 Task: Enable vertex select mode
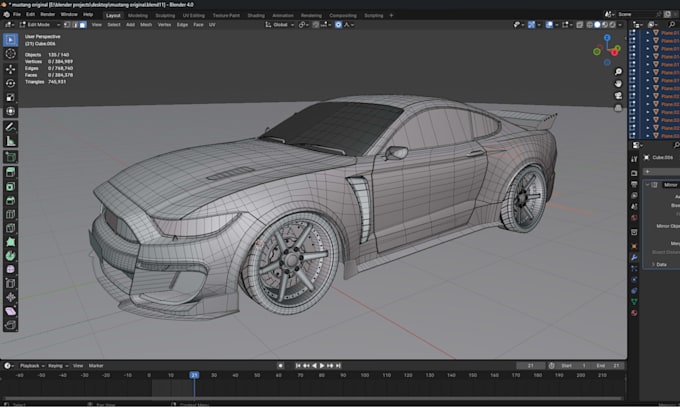point(67,25)
